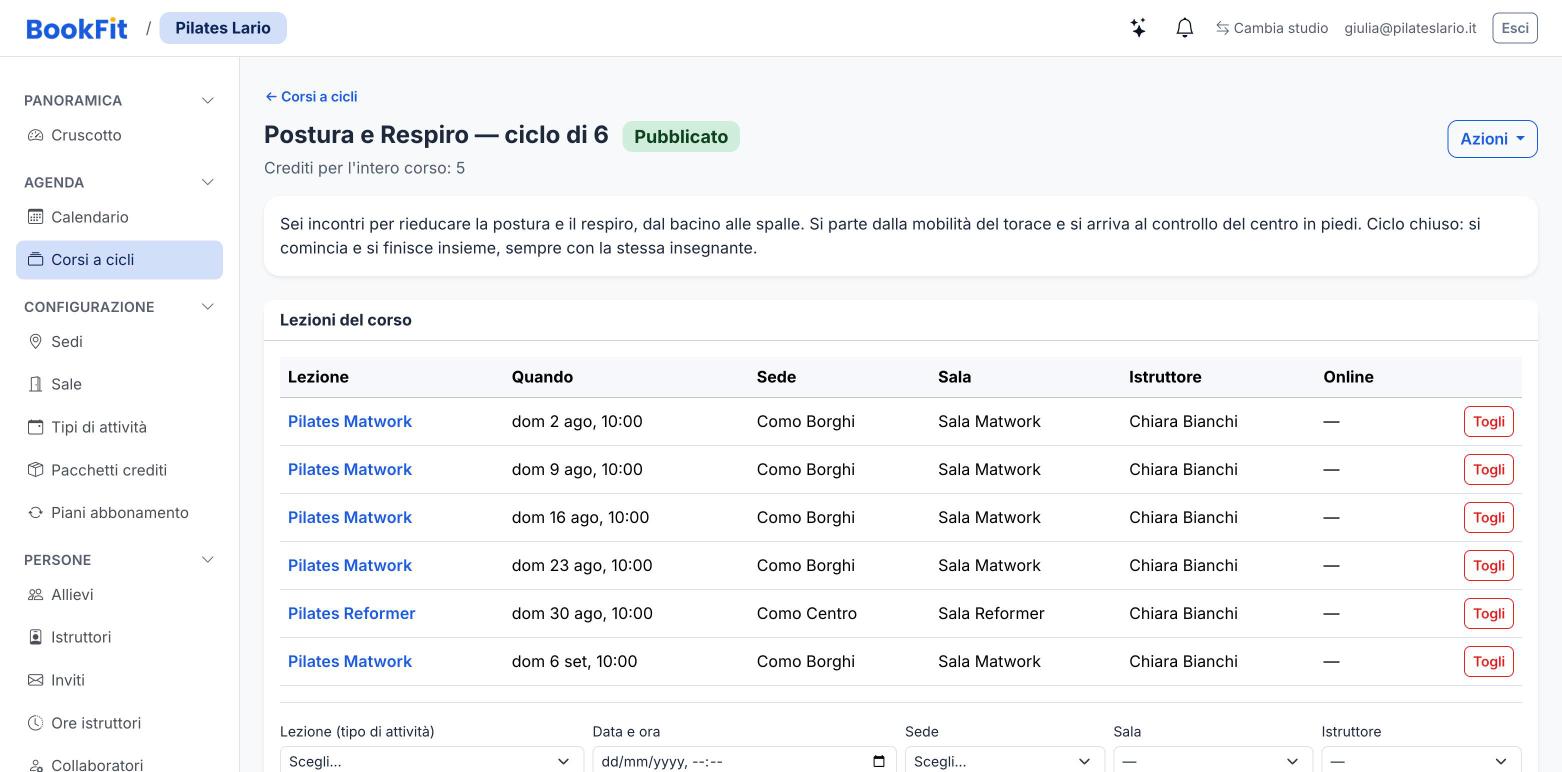The height and width of the screenshot is (772, 1562).
Task: Remove the dom 2 ago lesson with Togli
Action: (1489, 422)
